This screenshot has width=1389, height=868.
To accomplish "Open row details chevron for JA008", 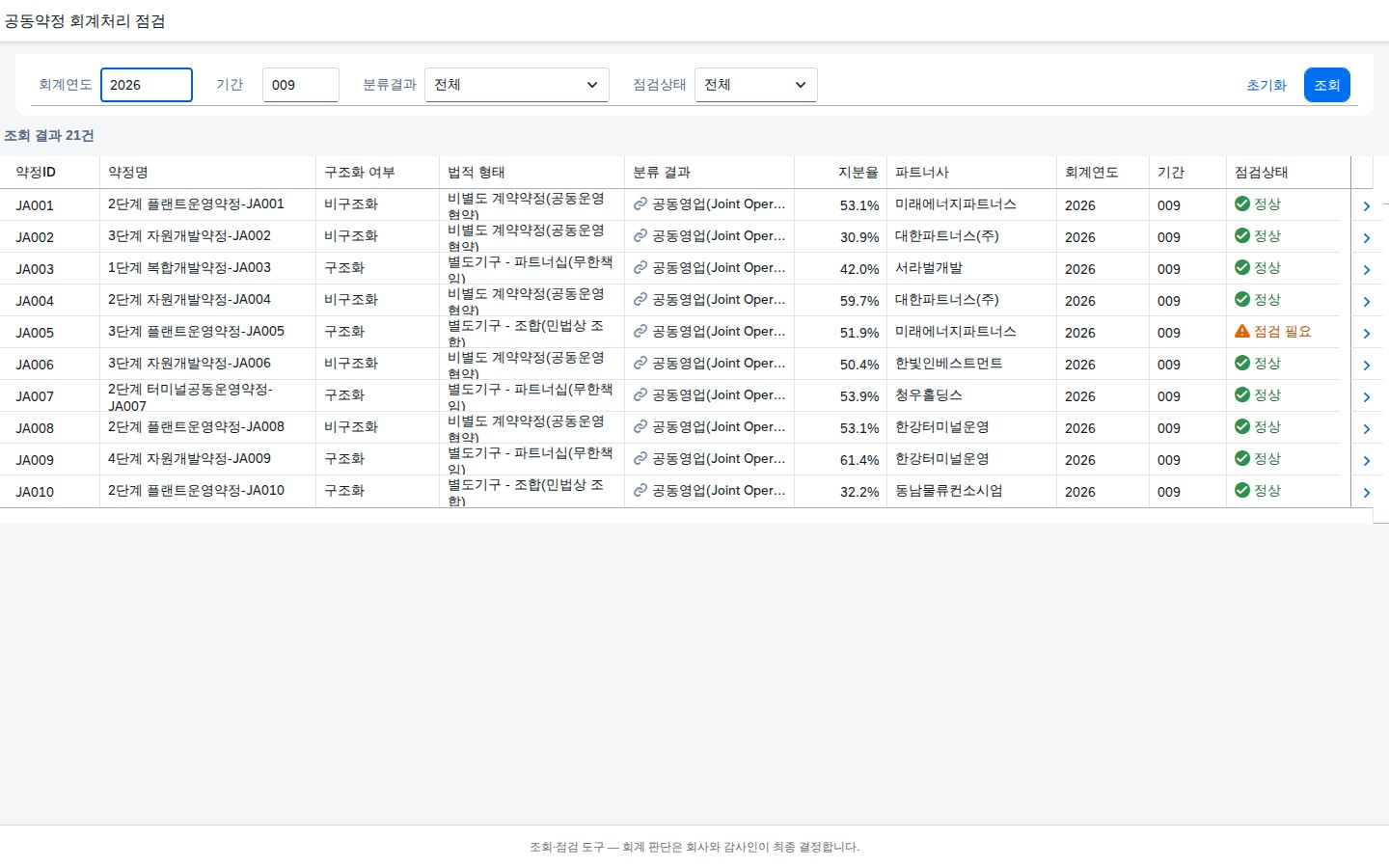I will click(1366, 428).
